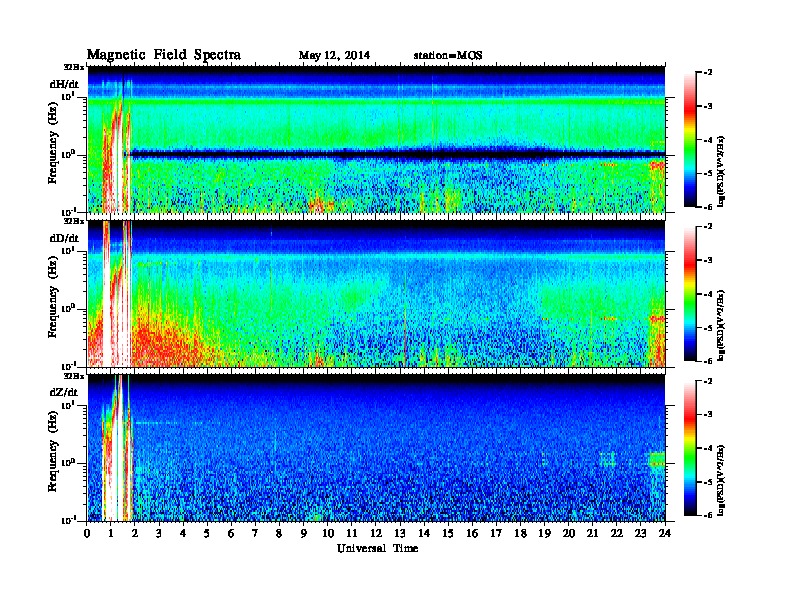The width and height of the screenshot is (792, 612).
Task: Click the color bar beside dD/dt panel
Action: point(689,294)
